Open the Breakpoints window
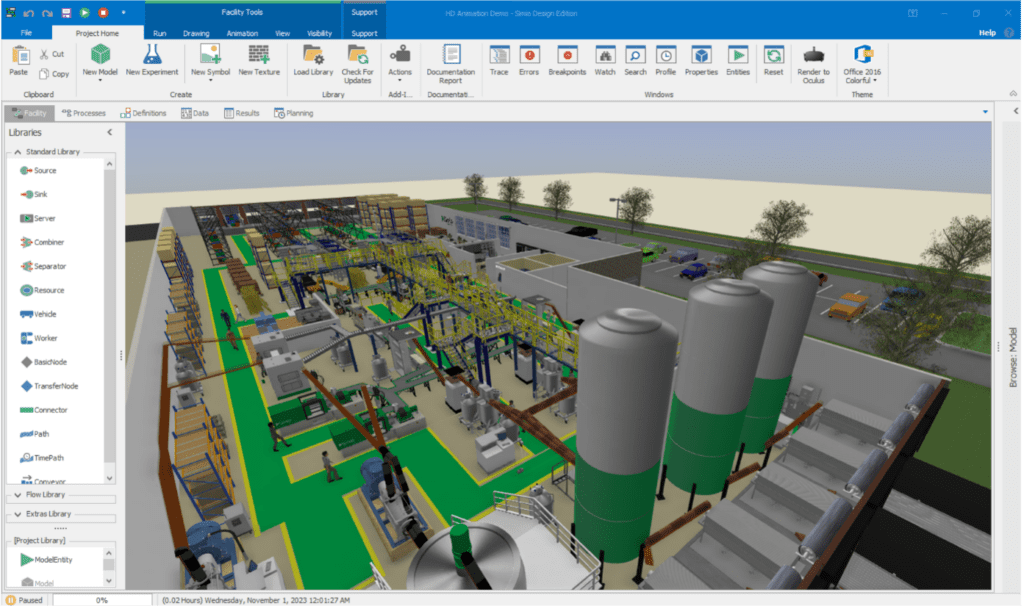 point(567,55)
